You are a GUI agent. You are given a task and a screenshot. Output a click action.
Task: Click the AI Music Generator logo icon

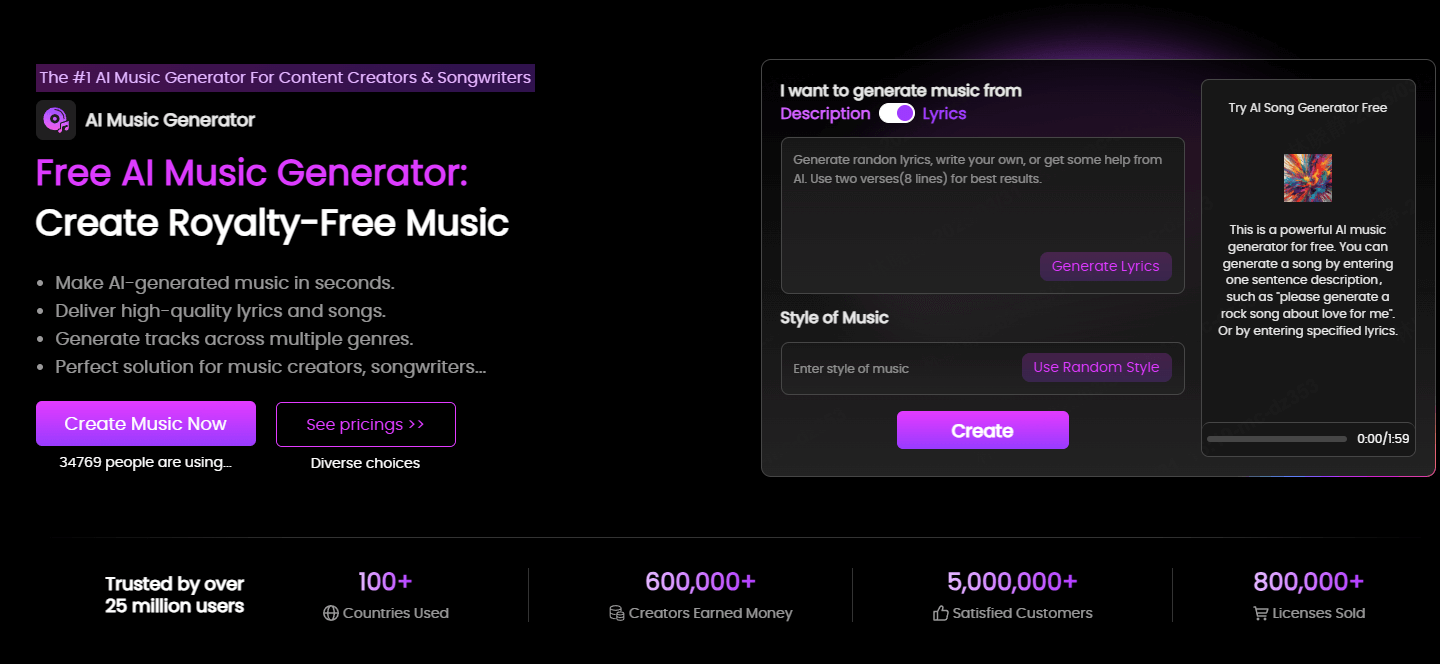click(x=56, y=120)
